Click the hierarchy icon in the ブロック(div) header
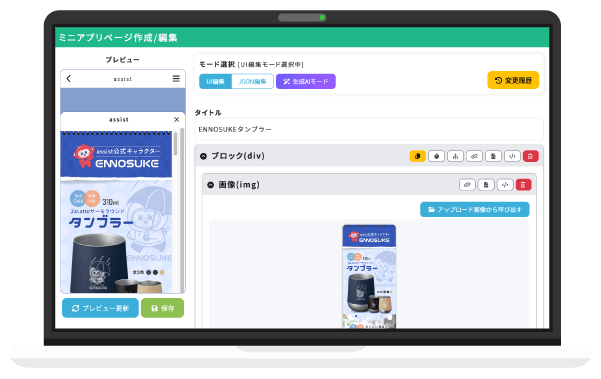Image resolution: width=601 pixels, height=379 pixels. click(455, 156)
